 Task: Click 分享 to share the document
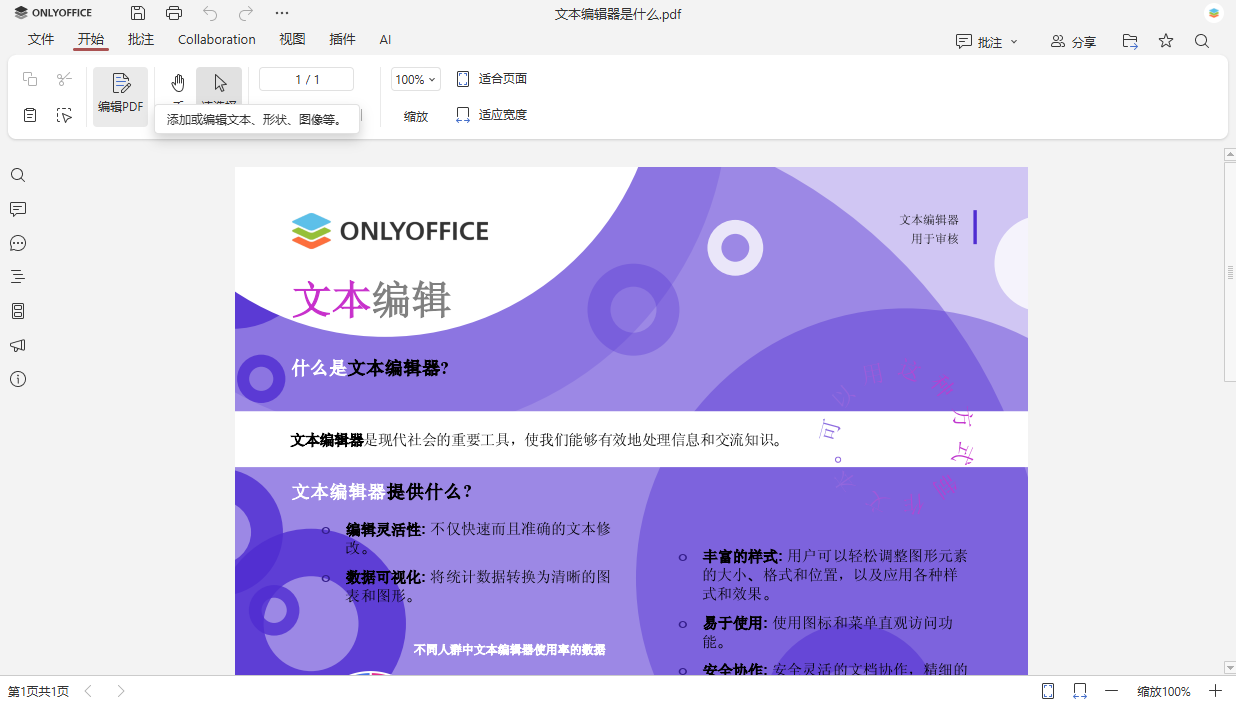[1074, 39]
